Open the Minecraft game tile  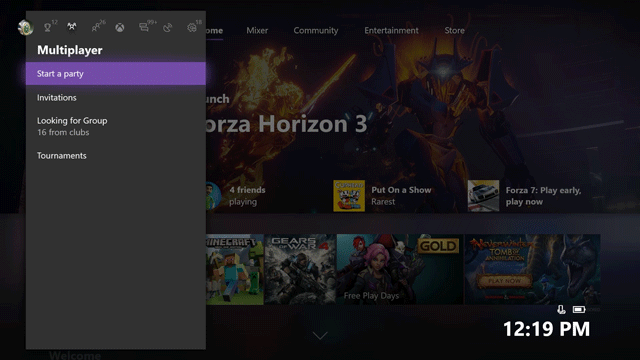tap(235, 269)
